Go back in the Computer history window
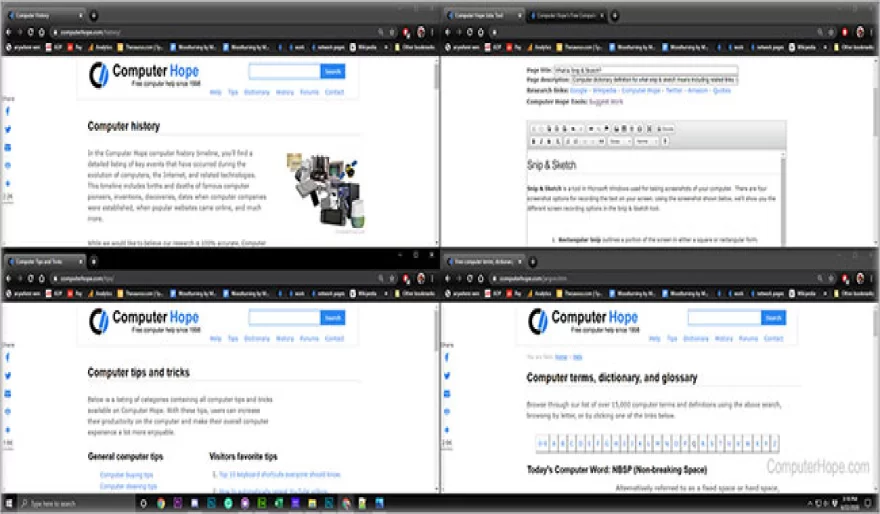The image size is (880, 514). click(x=8, y=33)
